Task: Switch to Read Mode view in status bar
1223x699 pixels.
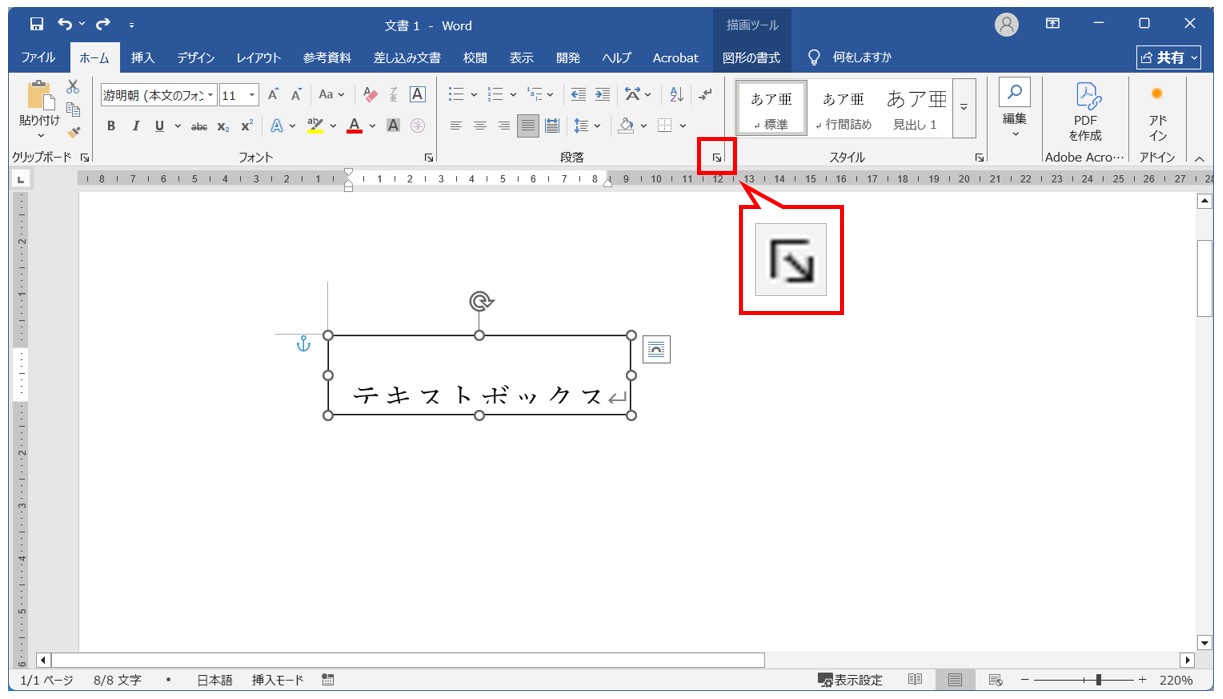Action: point(915,680)
